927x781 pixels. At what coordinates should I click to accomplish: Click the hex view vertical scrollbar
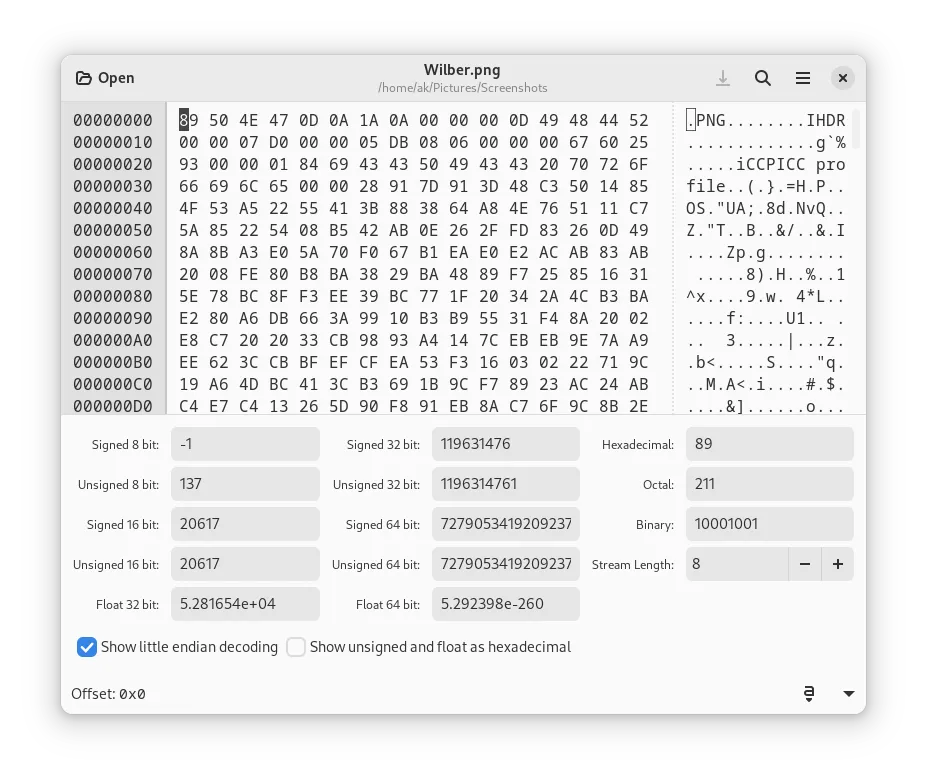coord(857,130)
